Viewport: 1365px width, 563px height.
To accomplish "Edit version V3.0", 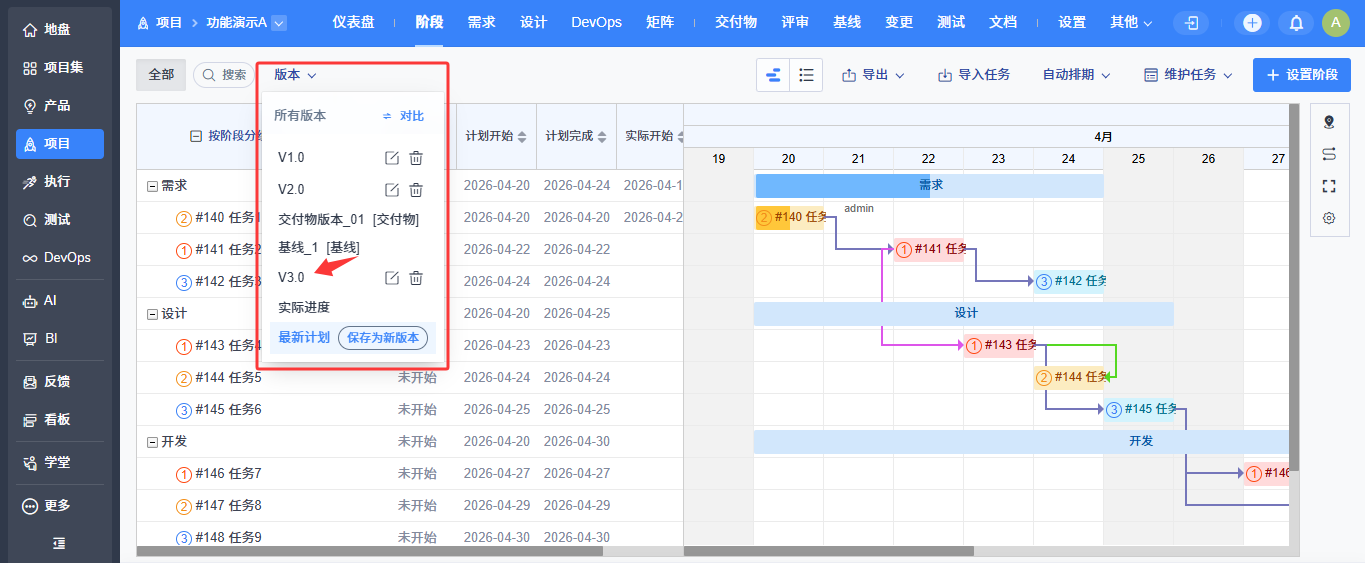I will (x=392, y=278).
